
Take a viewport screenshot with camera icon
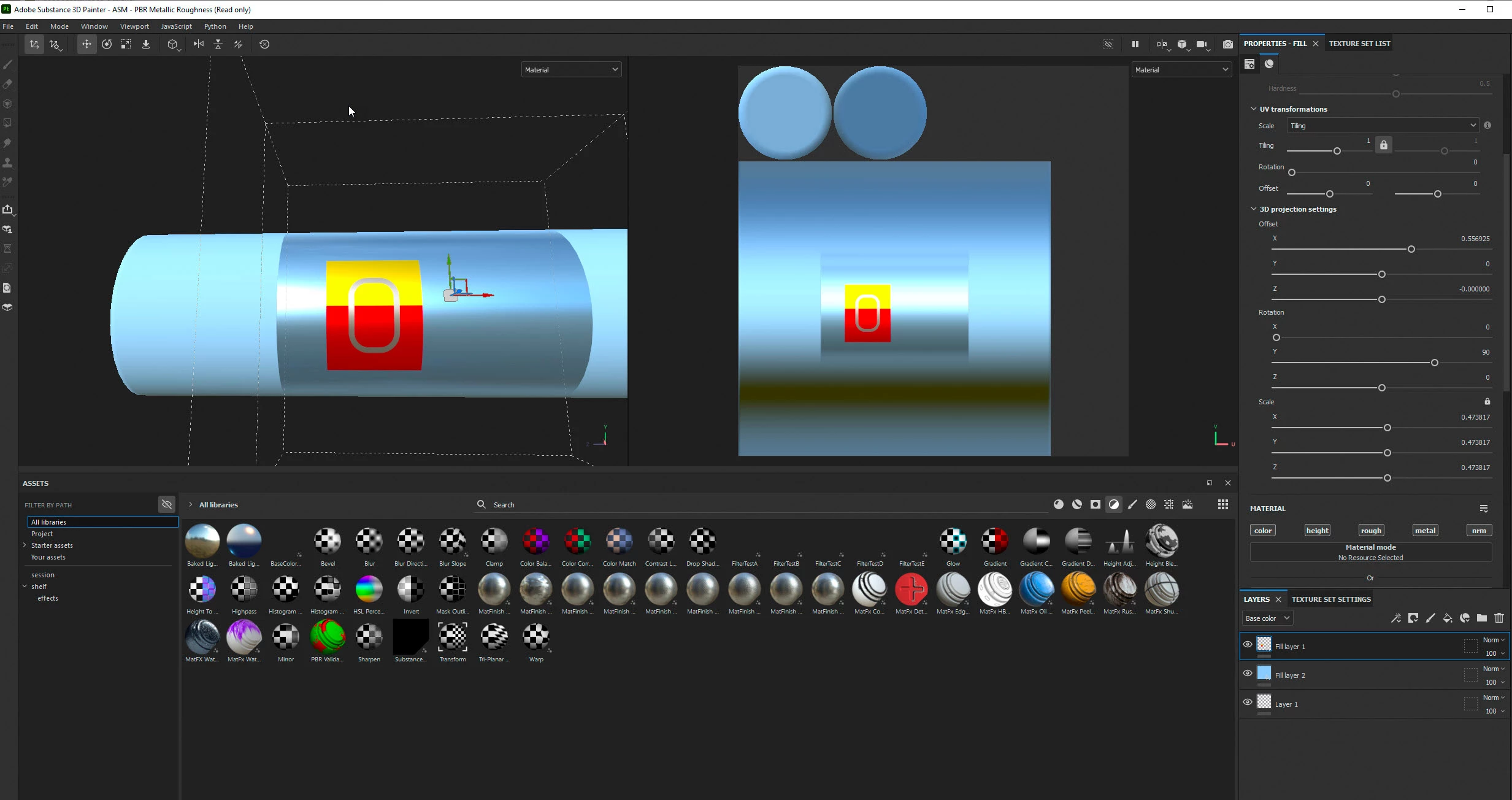[1227, 44]
